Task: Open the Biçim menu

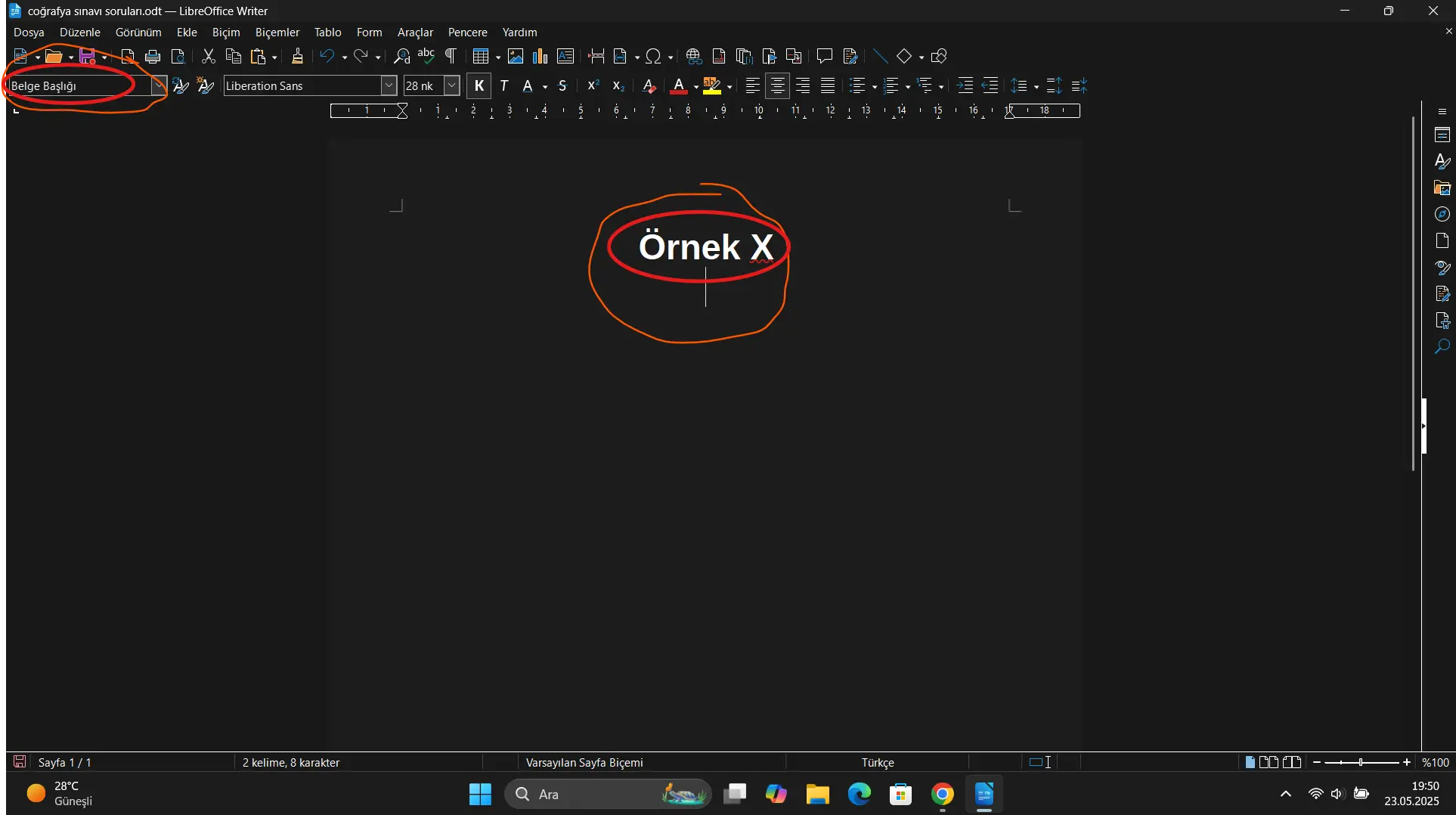Action: (226, 33)
